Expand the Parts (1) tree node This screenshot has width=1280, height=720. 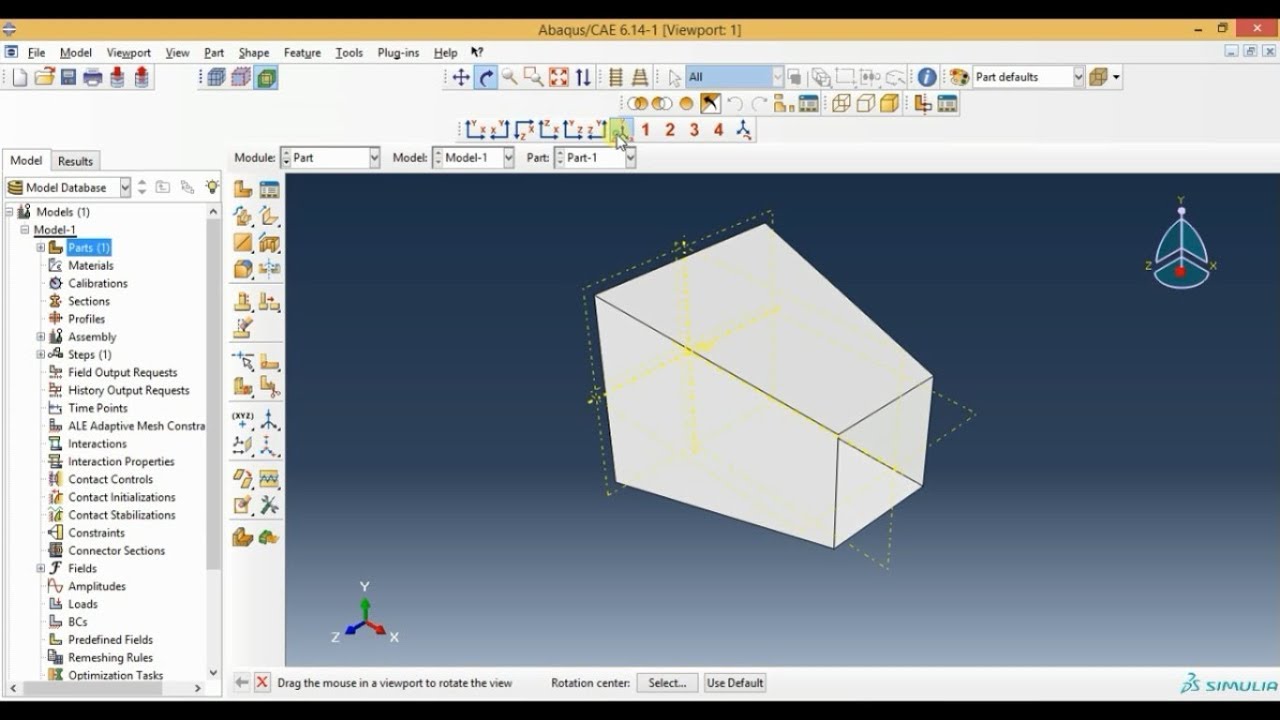[x=41, y=248]
